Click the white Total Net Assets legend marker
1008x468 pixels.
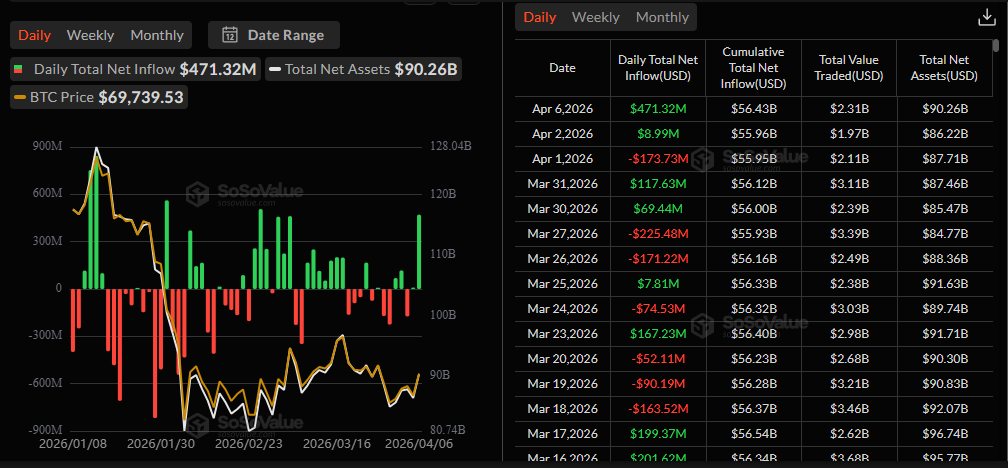point(273,69)
